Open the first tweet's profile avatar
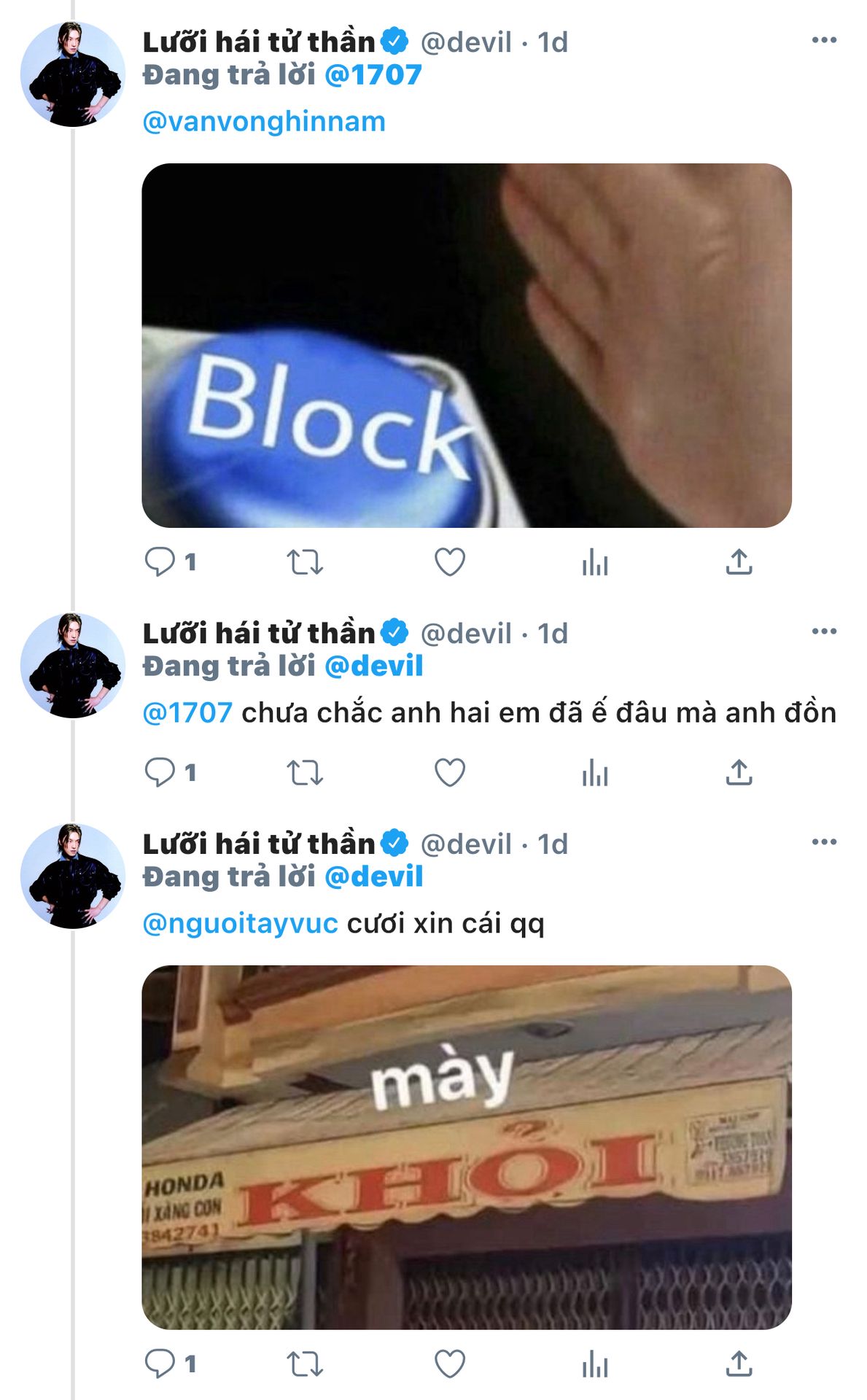867x1400 pixels. coord(72,74)
